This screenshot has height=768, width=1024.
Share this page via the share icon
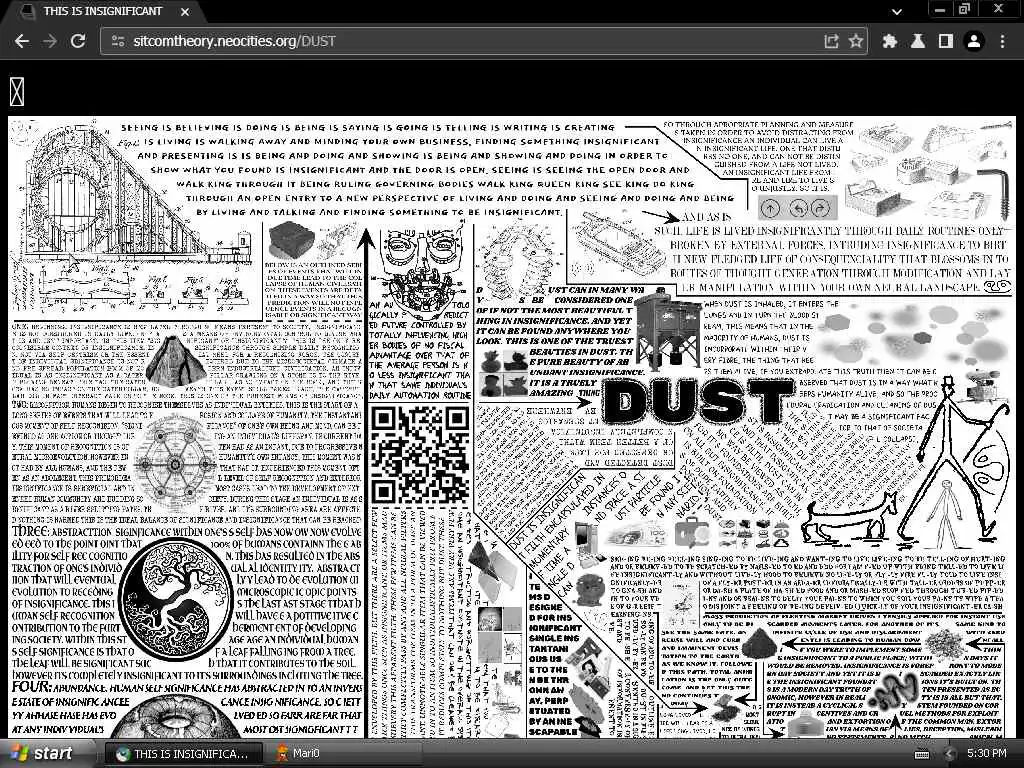click(x=831, y=41)
